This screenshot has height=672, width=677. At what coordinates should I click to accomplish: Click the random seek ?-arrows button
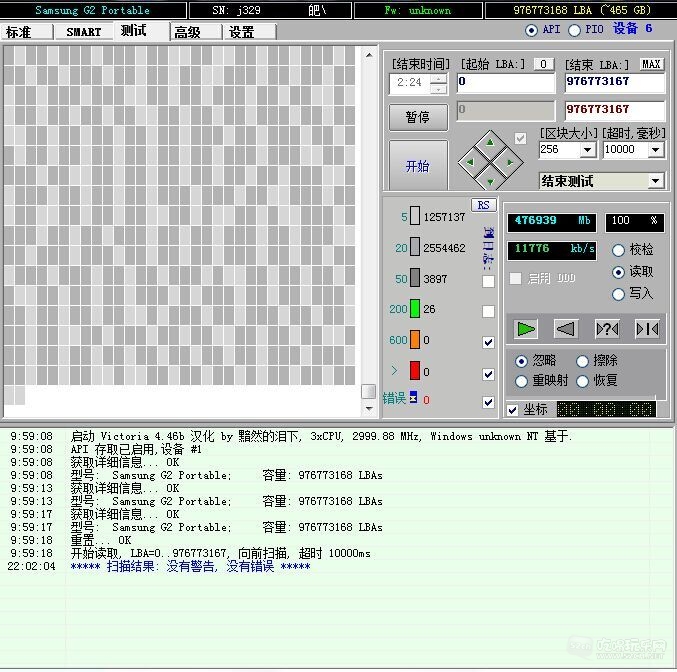(607, 329)
